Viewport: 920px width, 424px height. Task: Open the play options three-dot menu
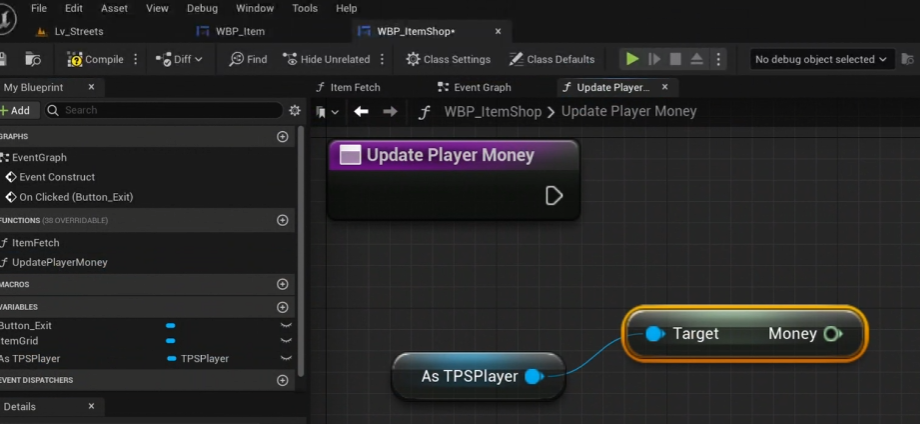(718, 59)
